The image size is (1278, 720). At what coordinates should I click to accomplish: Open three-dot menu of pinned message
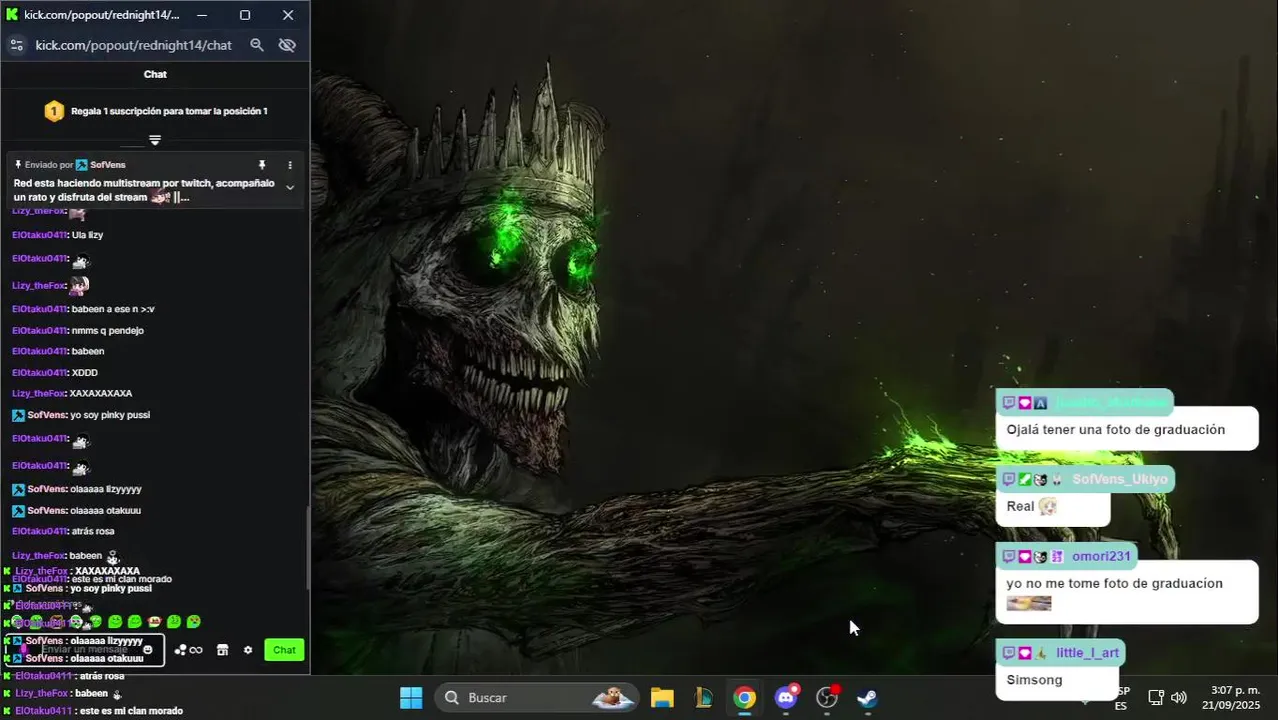290,165
